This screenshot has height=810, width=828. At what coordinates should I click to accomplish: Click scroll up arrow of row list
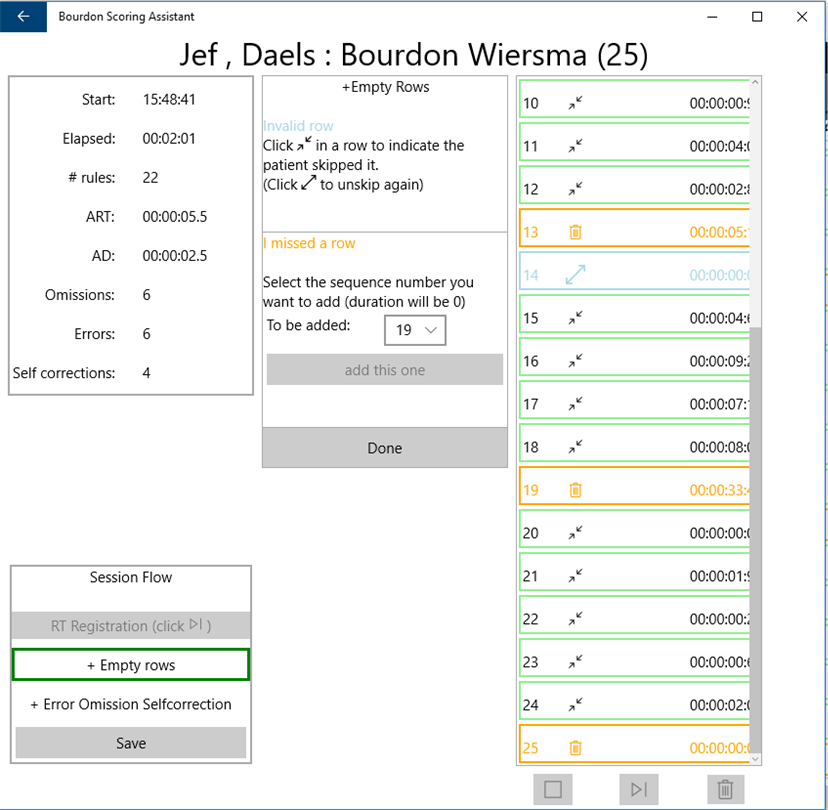point(755,82)
